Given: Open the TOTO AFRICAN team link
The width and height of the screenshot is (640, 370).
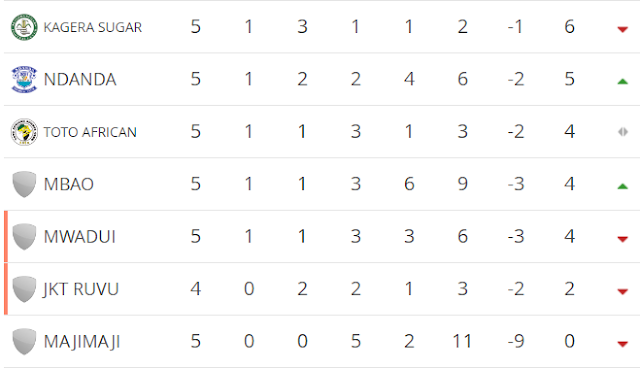Looking at the screenshot, I should [90, 132].
